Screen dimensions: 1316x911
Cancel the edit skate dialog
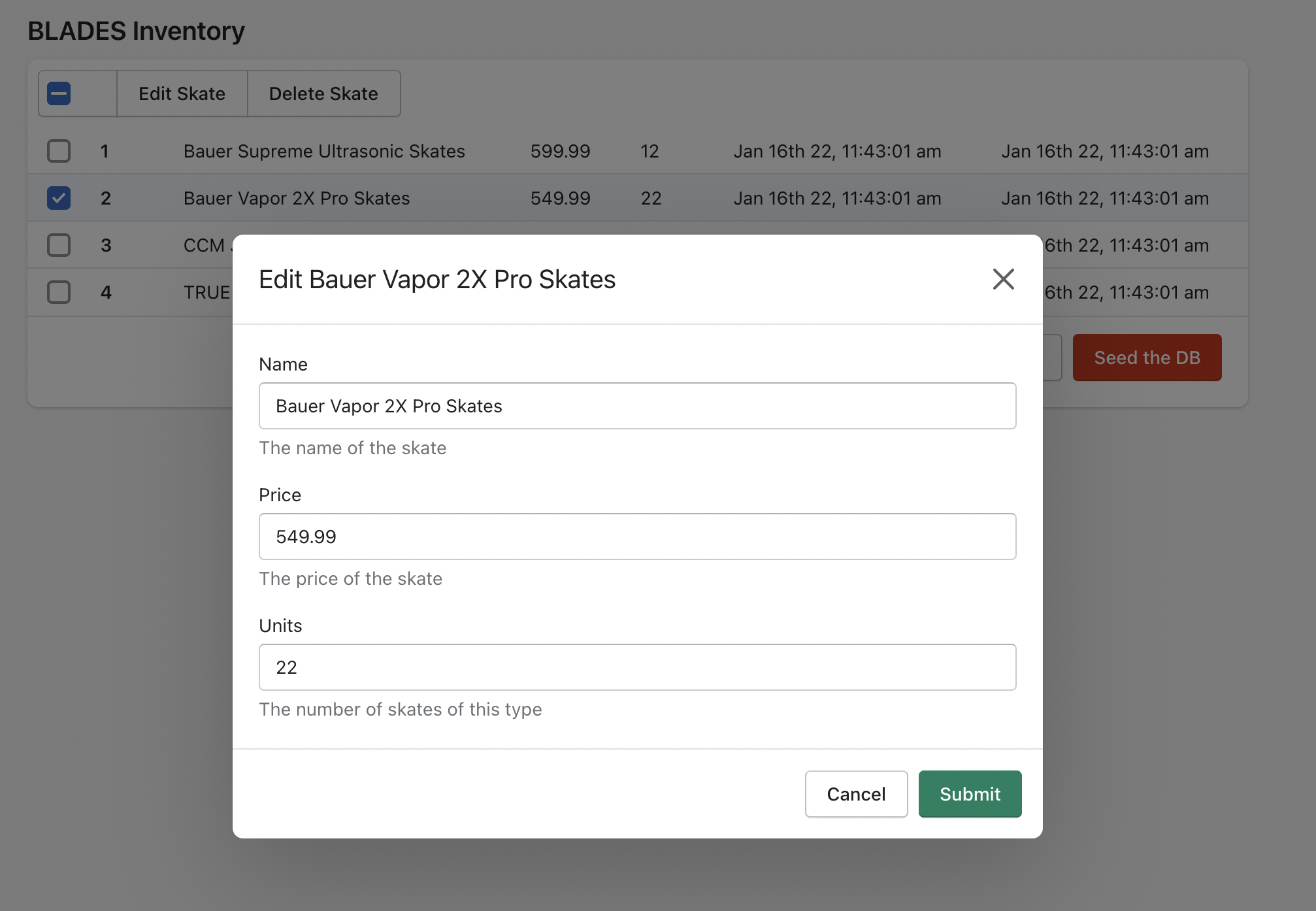(x=856, y=794)
